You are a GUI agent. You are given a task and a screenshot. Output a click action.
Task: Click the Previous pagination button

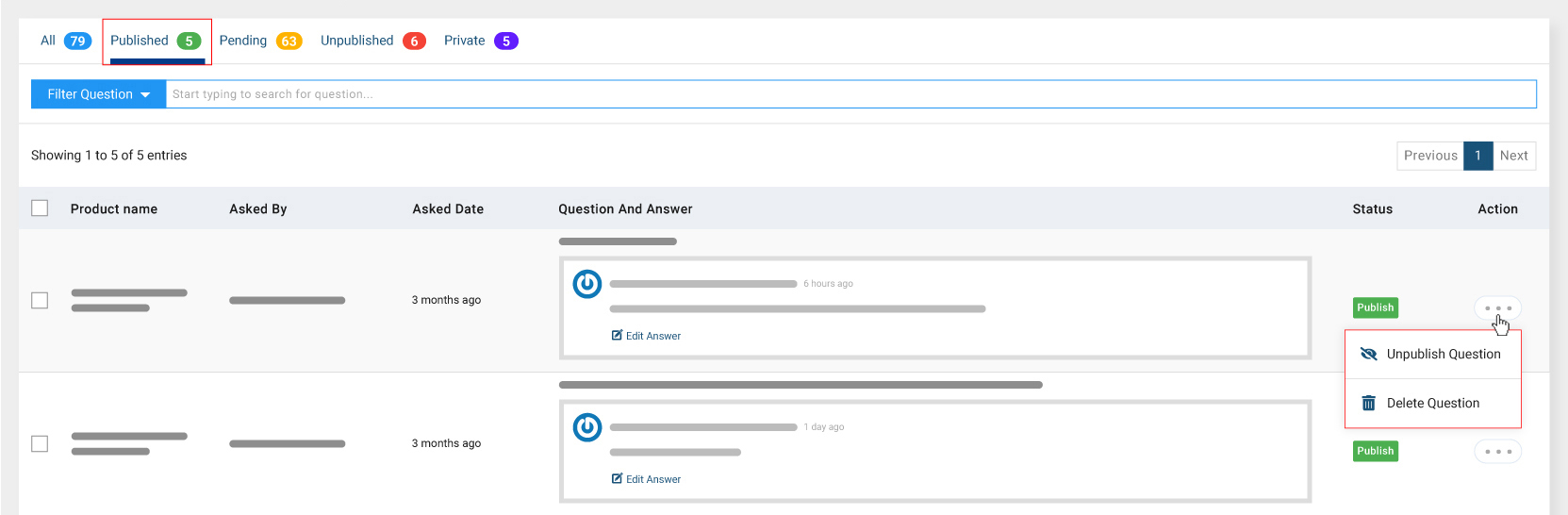pyautogui.click(x=1430, y=156)
